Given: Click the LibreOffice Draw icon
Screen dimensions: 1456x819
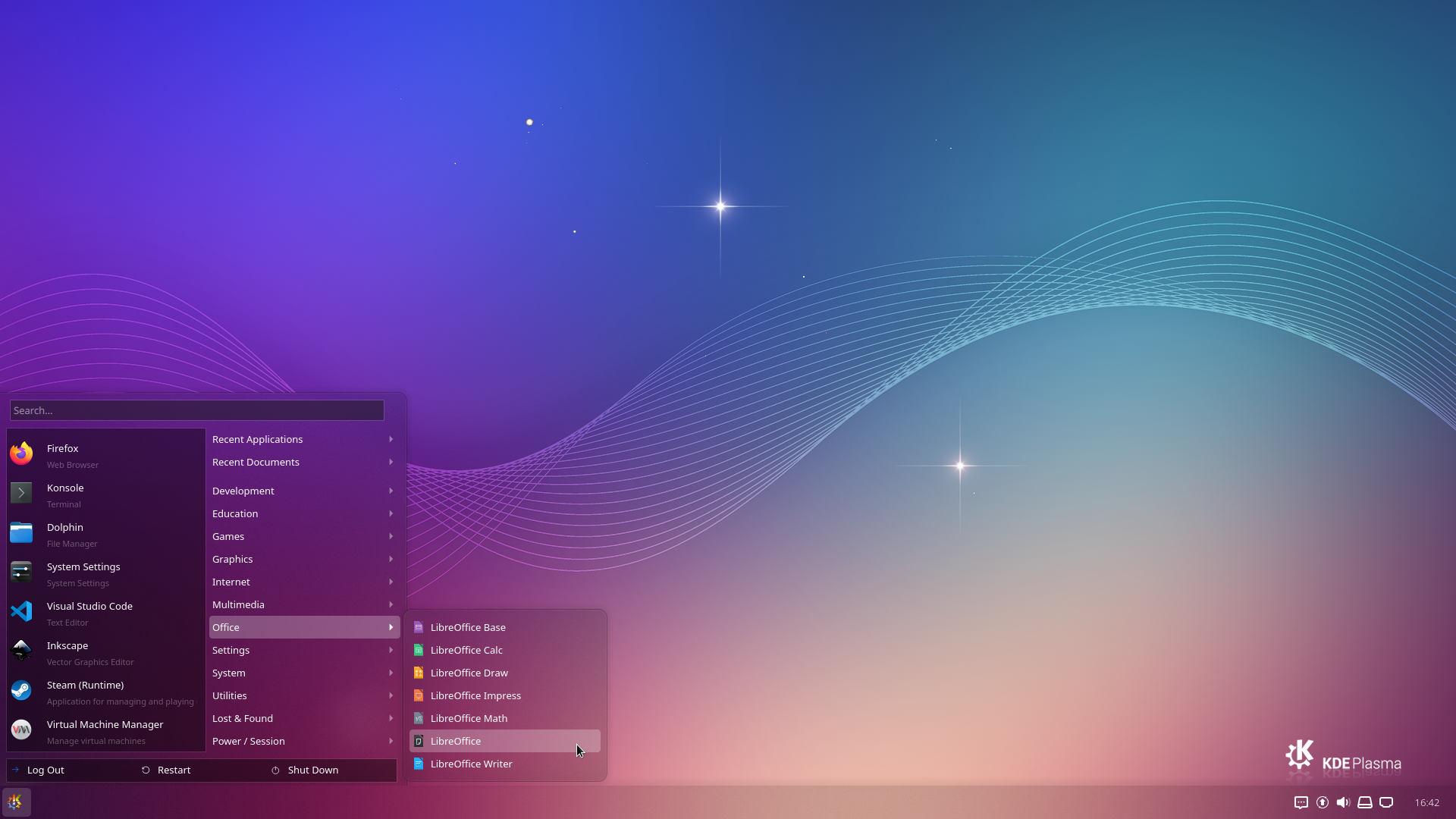Looking at the screenshot, I should coord(419,673).
